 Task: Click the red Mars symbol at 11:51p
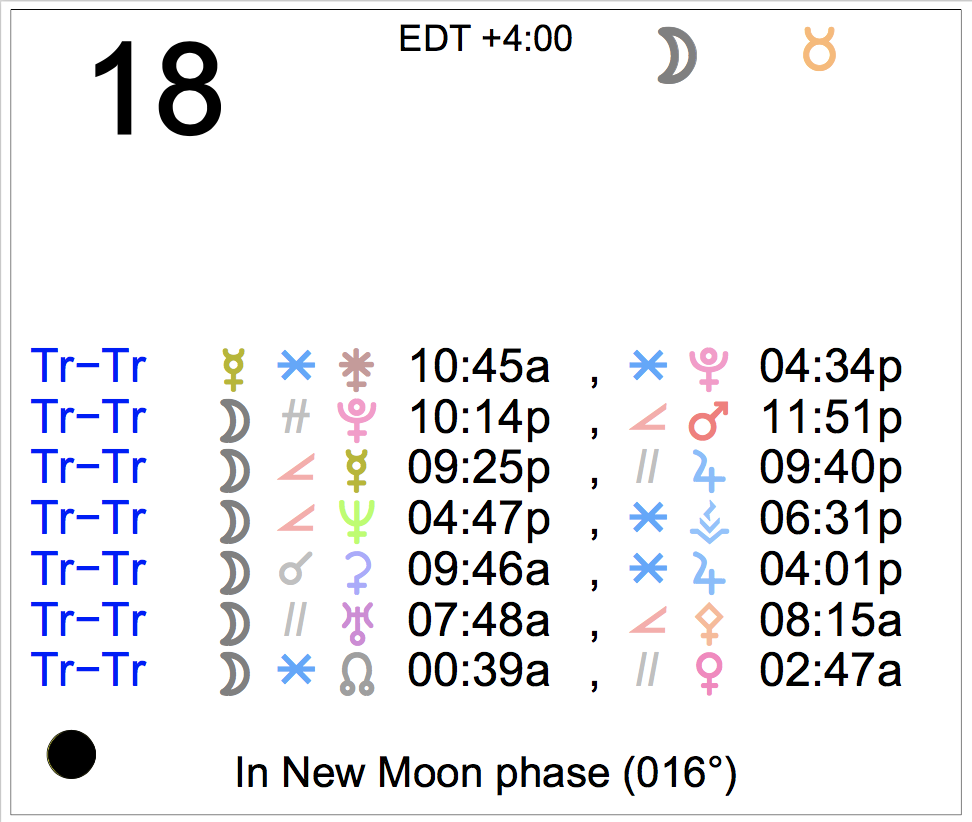click(x=709, y=421)
